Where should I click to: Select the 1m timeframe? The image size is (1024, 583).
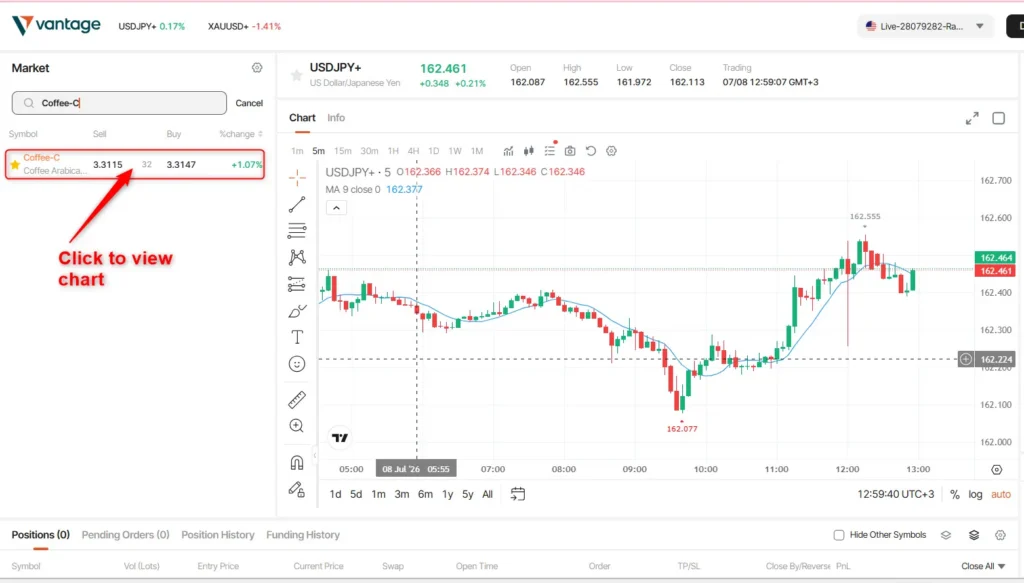[297, 151]
